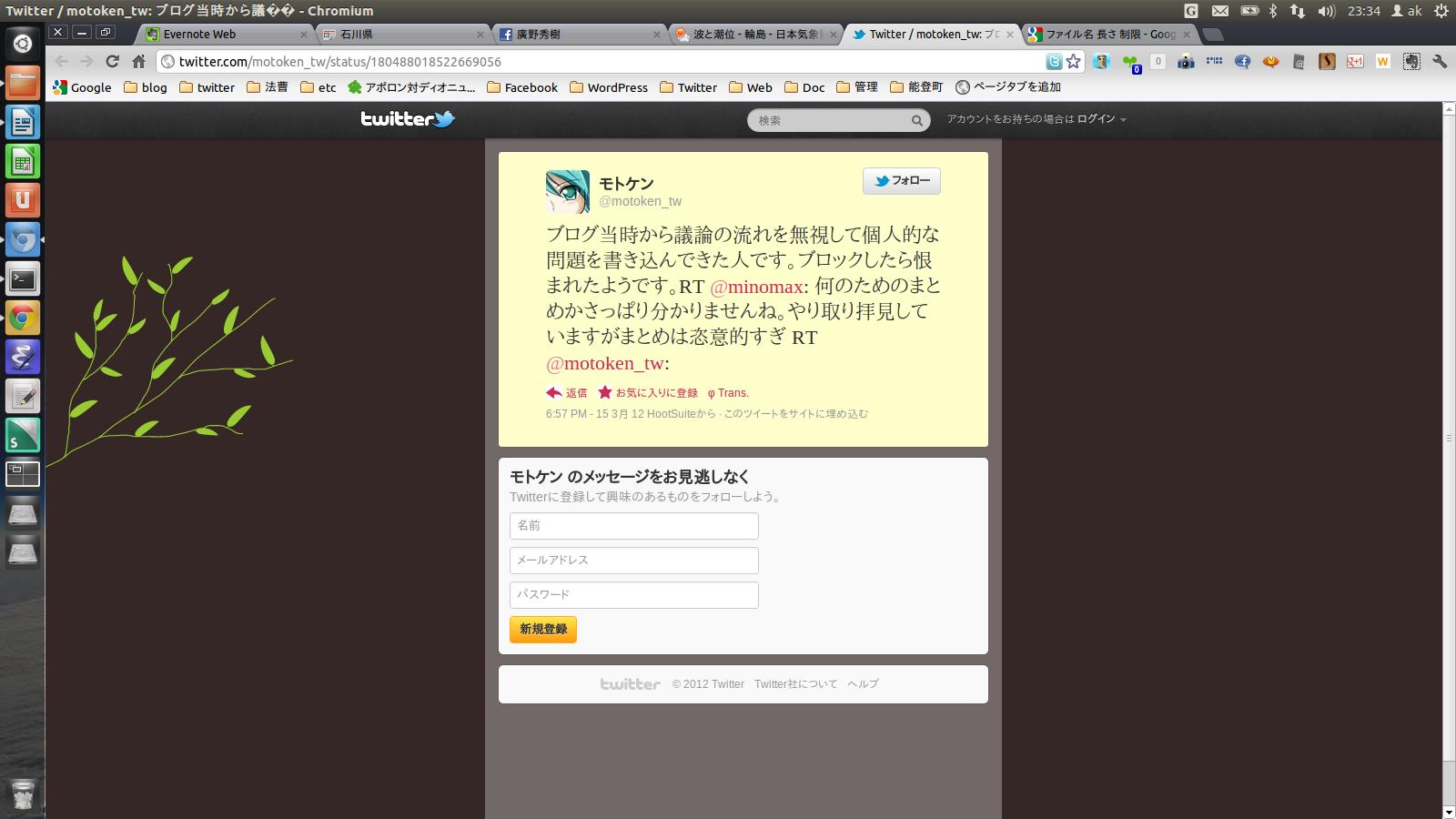Open Google Chrome from the launcher

click(x=23, y=318)
